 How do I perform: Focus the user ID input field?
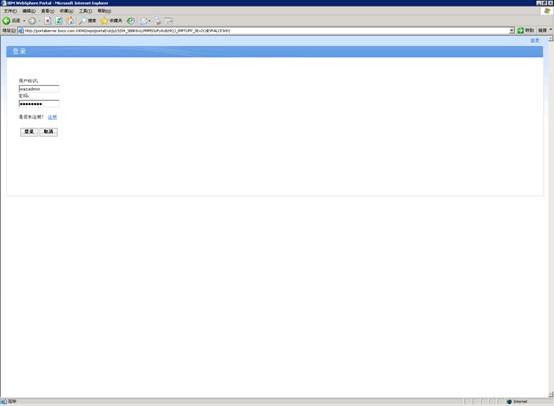pyautogui.click(x=39, y=89)
